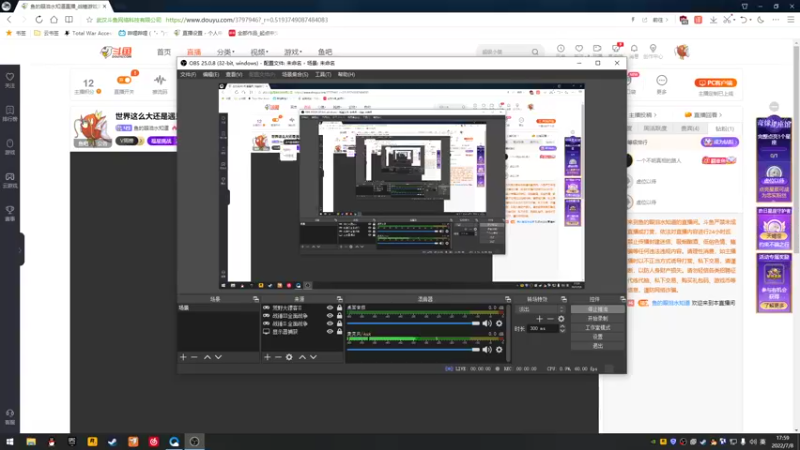This screenshot has width=800, height=450.
Task: Pop out the 混音器 dock panel
Action: click(x=508, y=299)
